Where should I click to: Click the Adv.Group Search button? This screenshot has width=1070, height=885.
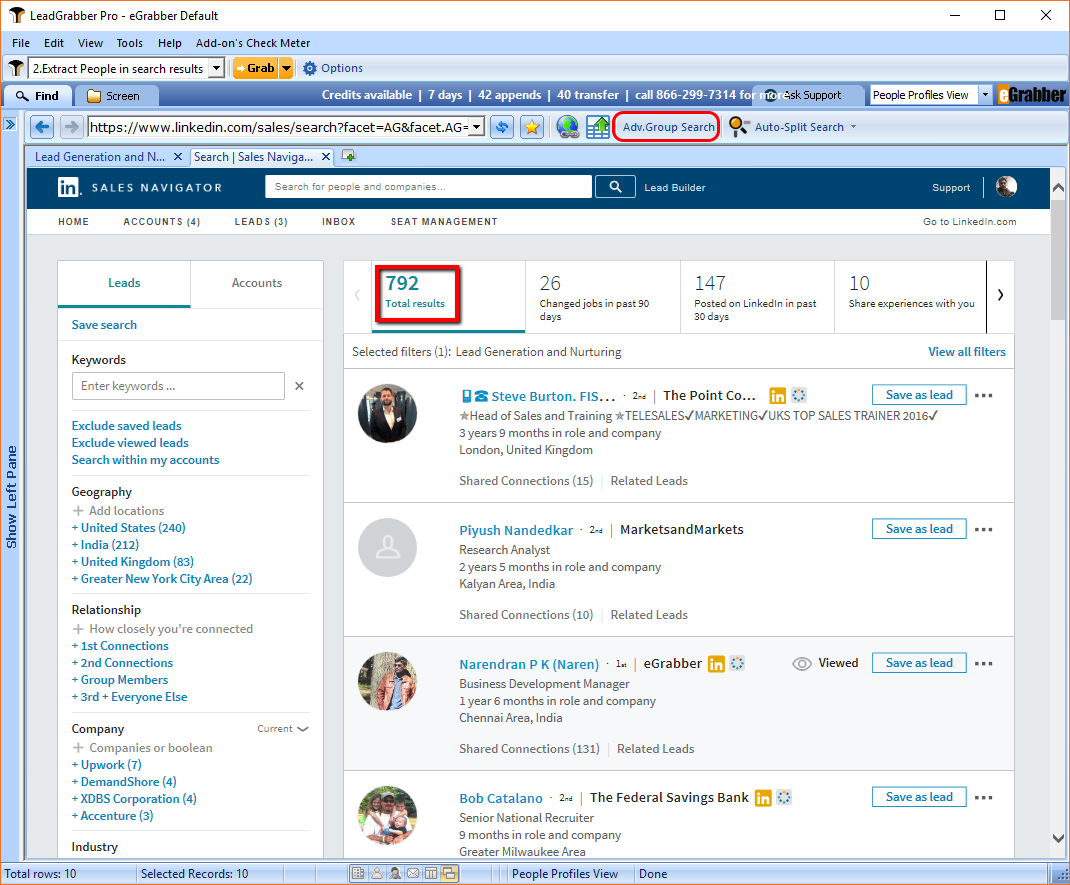coord(667,127)
